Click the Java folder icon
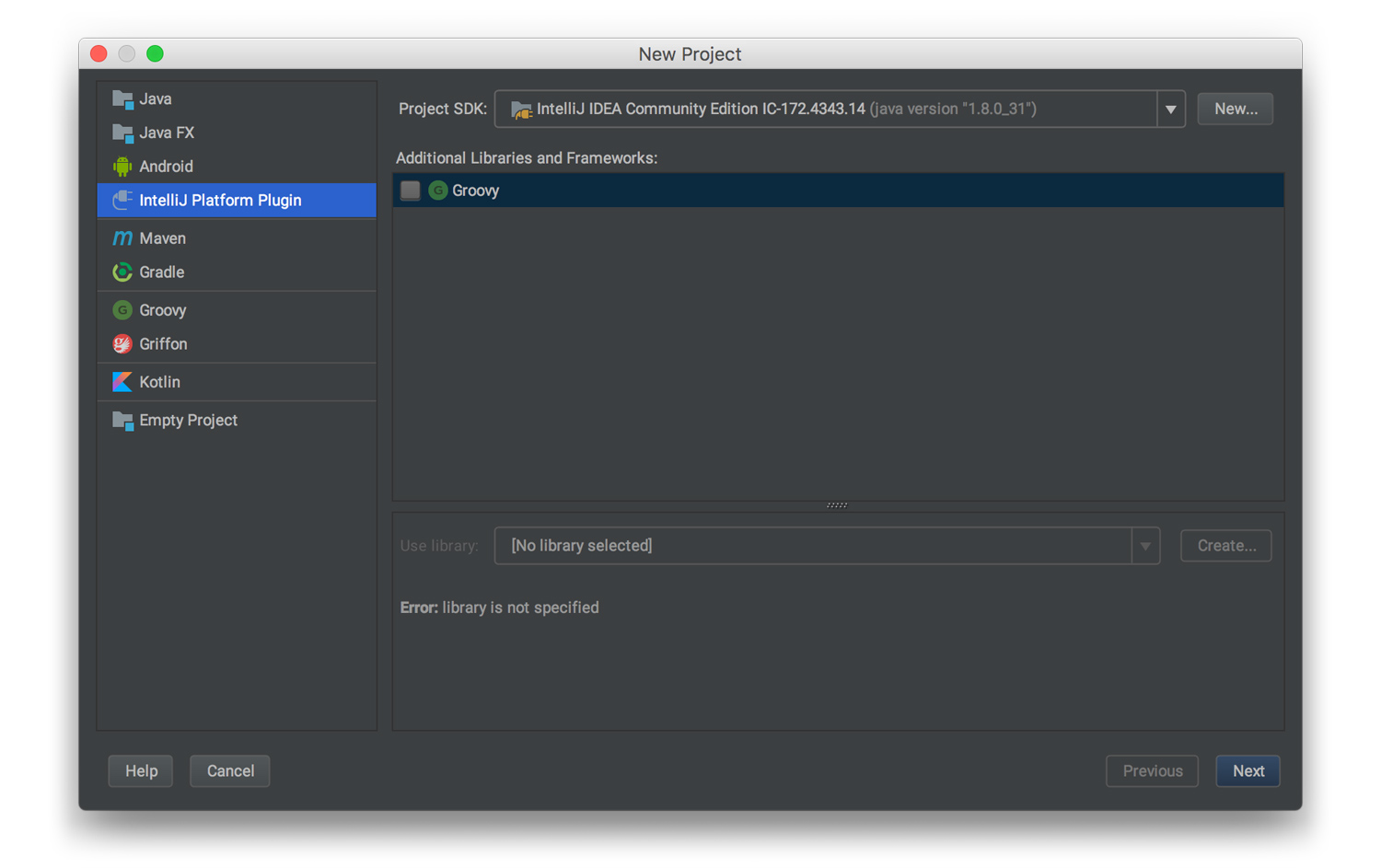This screenshot has width=1381, height=868. 122,98
